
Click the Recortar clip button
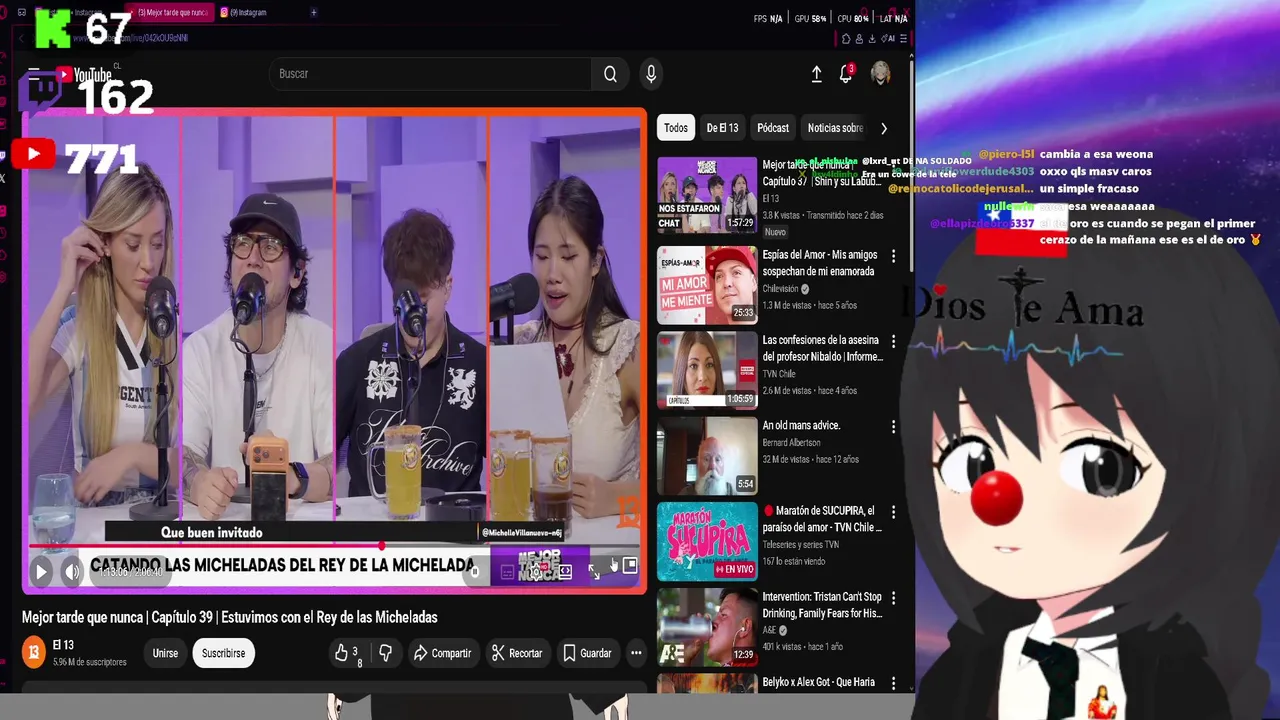click(517, 653)
